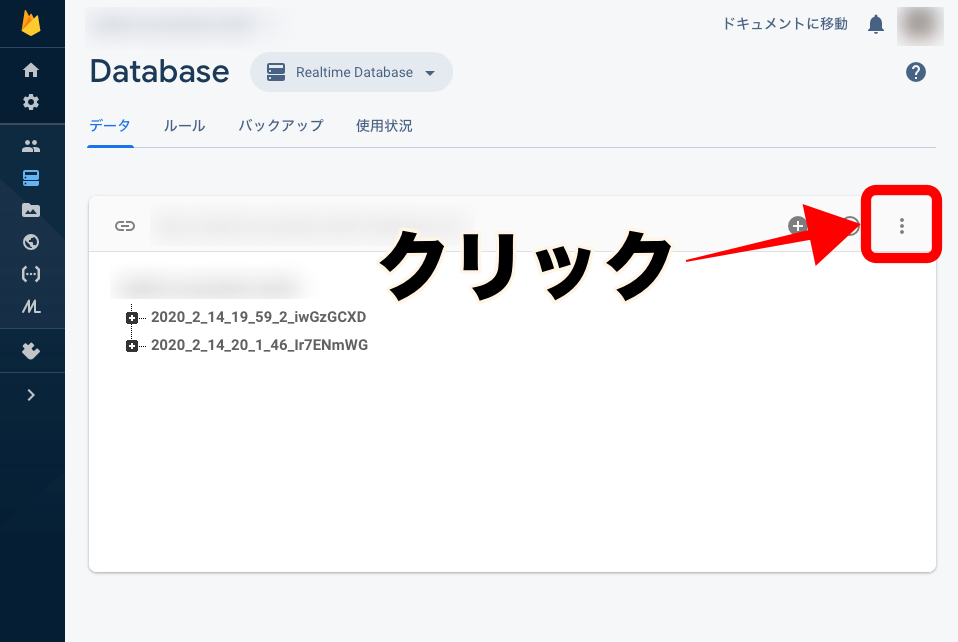Select key text 2020_2_14_19_59_2_iwGzGCXD

coord(258,317)
